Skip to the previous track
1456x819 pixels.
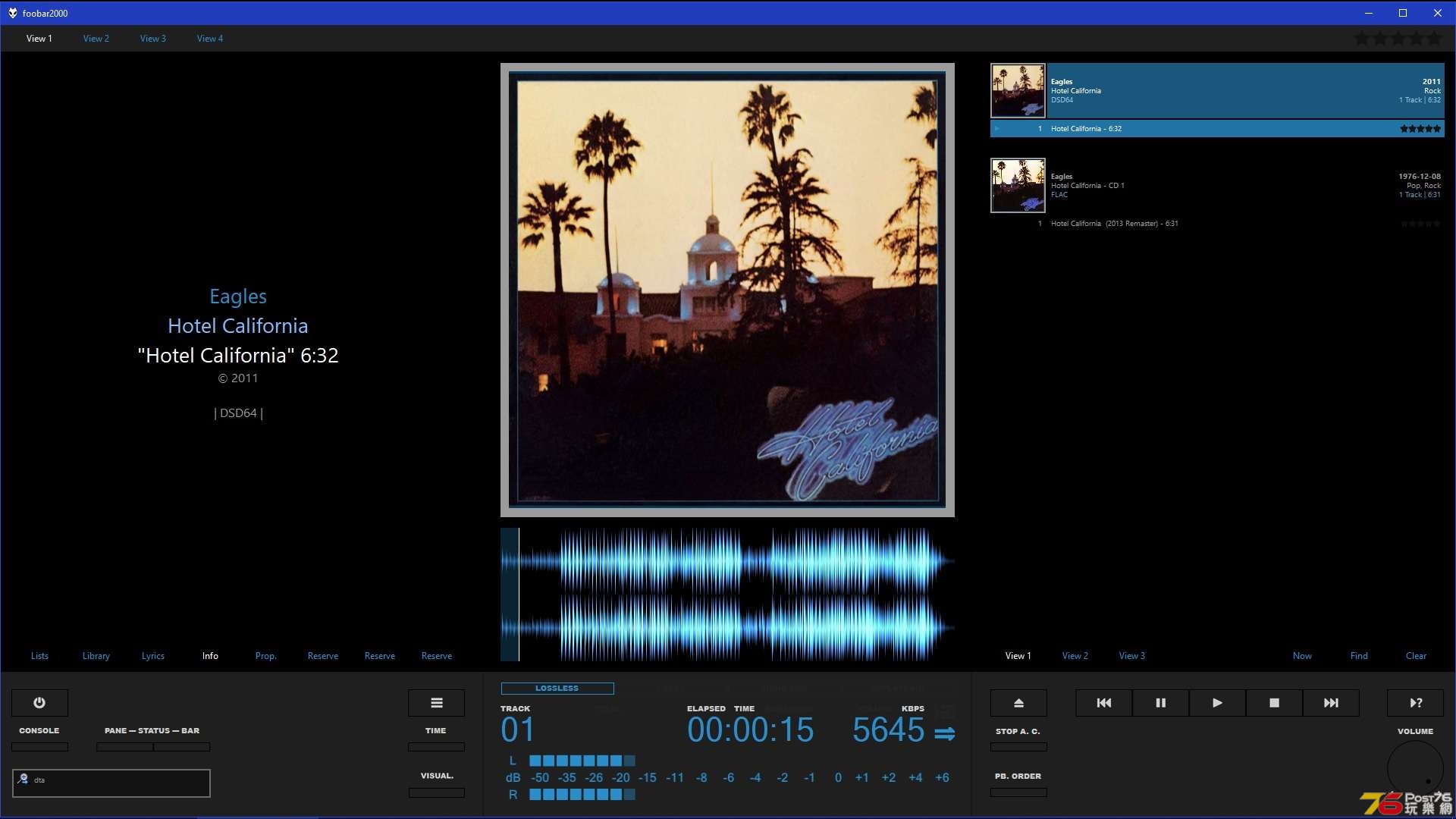tap(1104, 703)
